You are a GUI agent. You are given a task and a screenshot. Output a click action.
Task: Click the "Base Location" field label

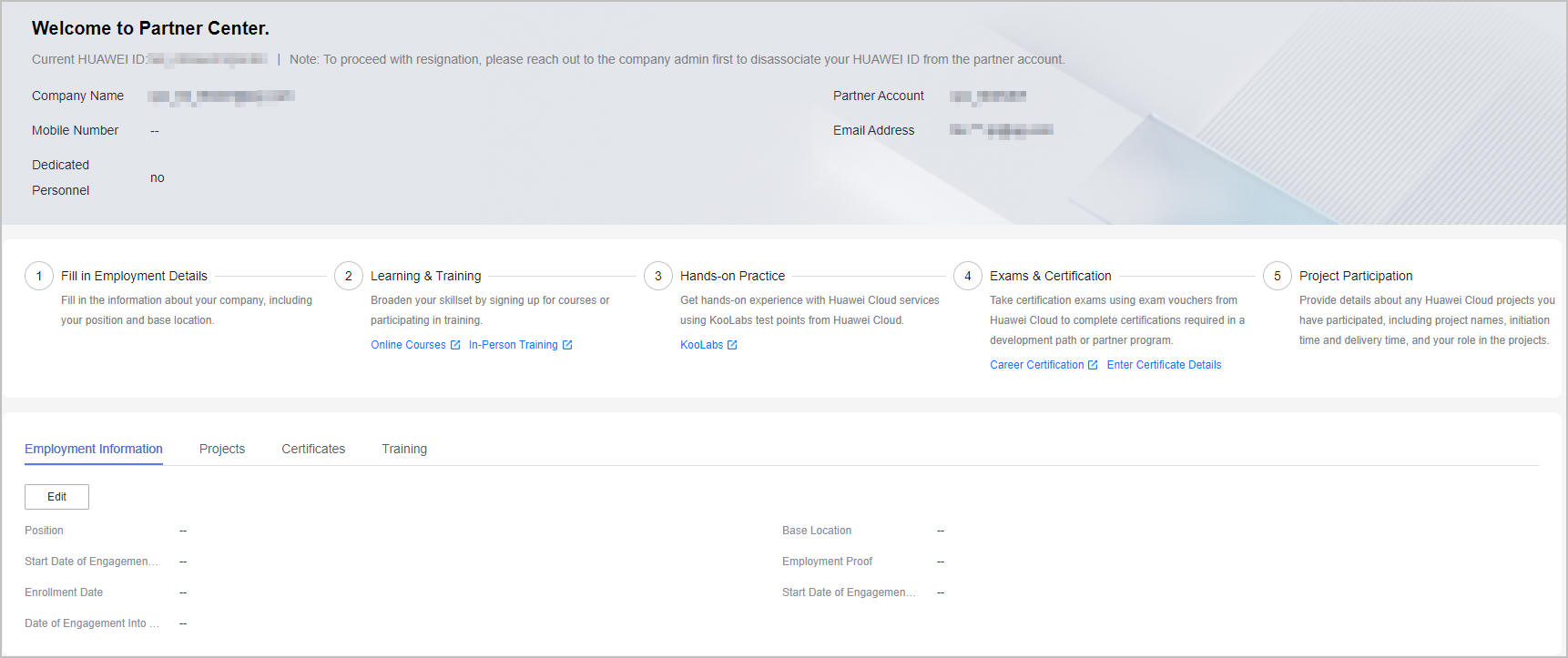coord(817,531)
